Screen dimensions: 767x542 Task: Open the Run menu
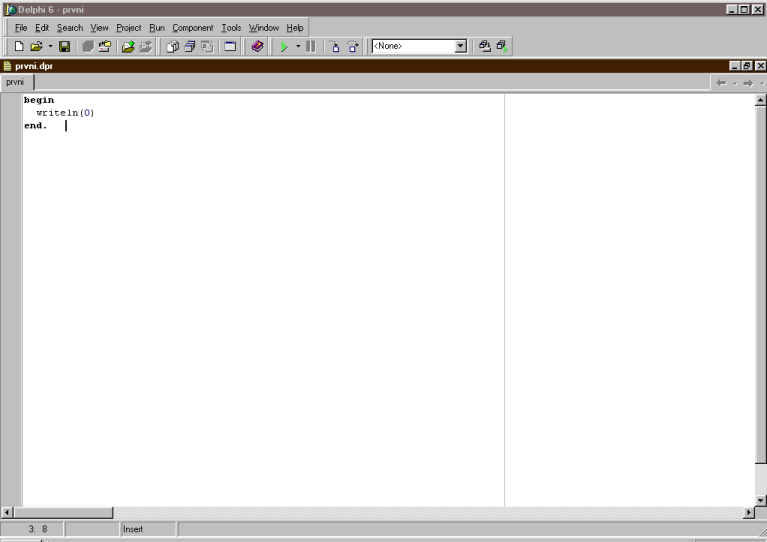[x=157, y=28]
